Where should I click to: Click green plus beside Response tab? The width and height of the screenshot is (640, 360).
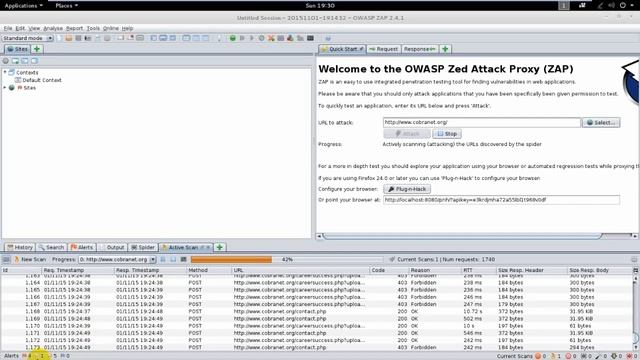click(445, 49)
